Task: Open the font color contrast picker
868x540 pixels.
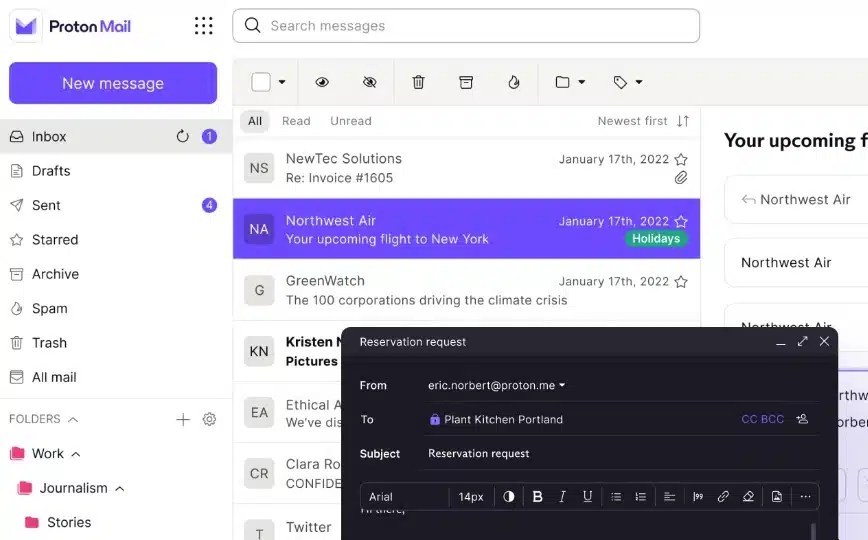Action: coord(508,497)
